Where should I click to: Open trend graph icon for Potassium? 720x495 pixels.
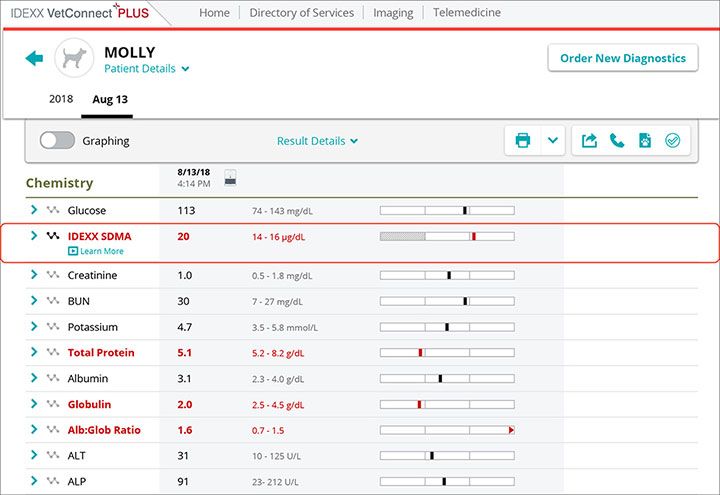[53, 326]
